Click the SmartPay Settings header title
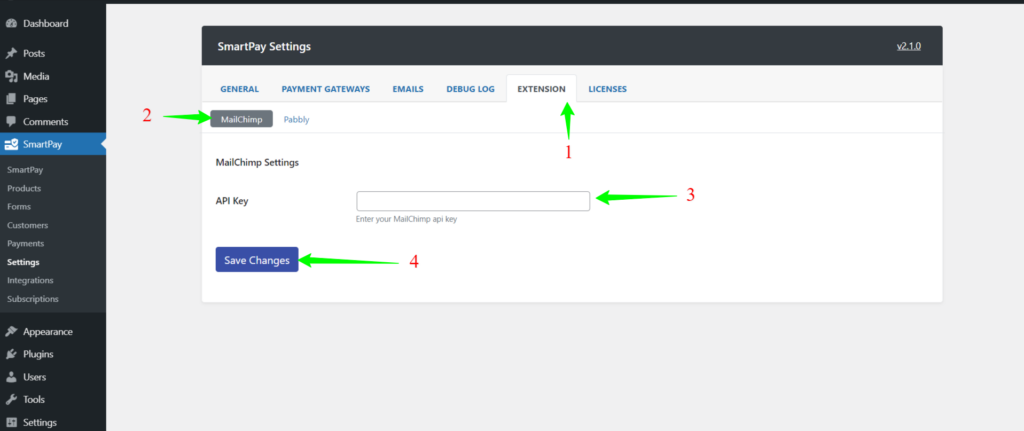Screen dimensions: 1024x431 (x=264, y=46)
